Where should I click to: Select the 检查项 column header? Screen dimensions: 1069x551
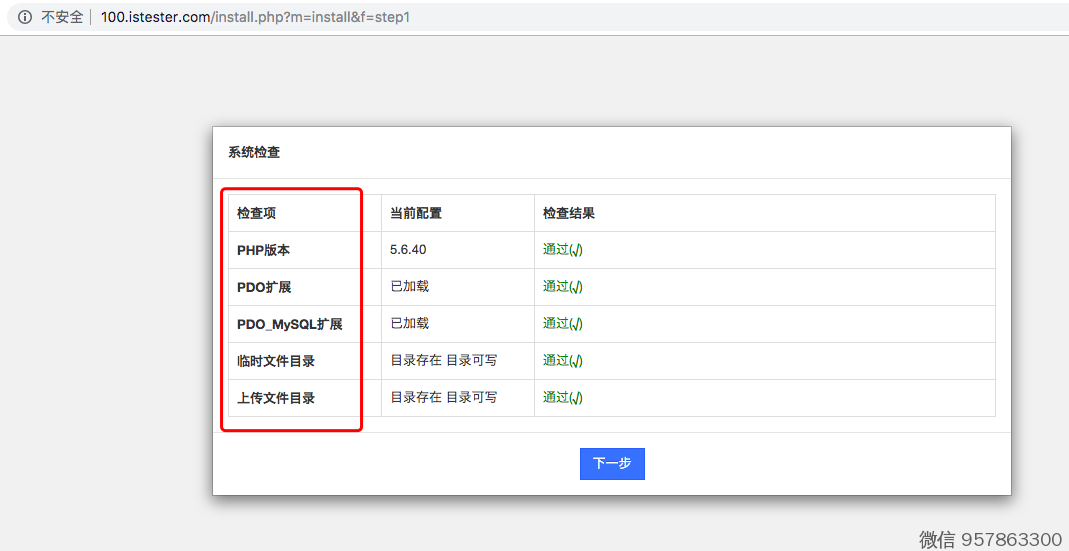256,213
